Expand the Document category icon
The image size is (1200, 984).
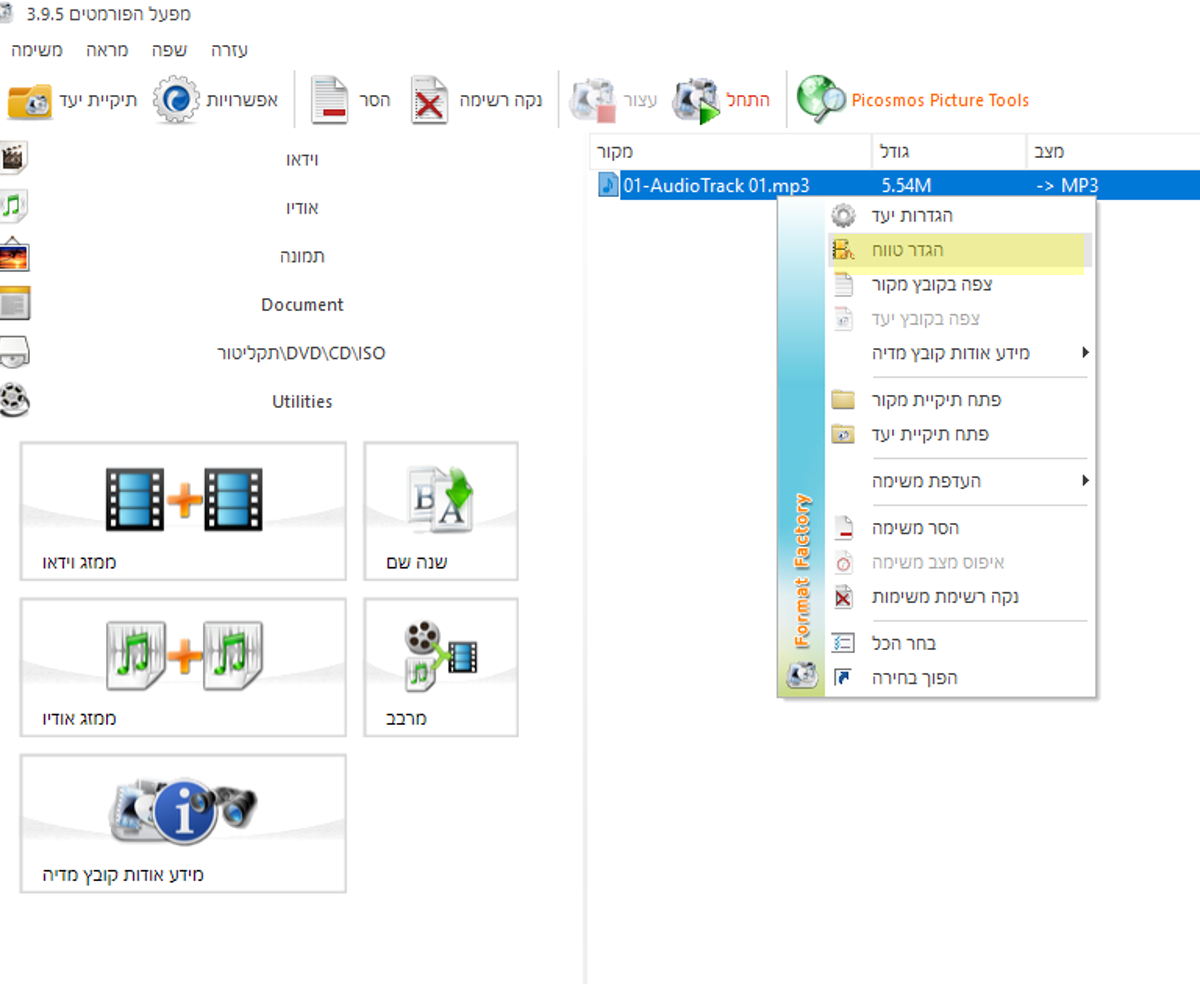pos(14,304)
